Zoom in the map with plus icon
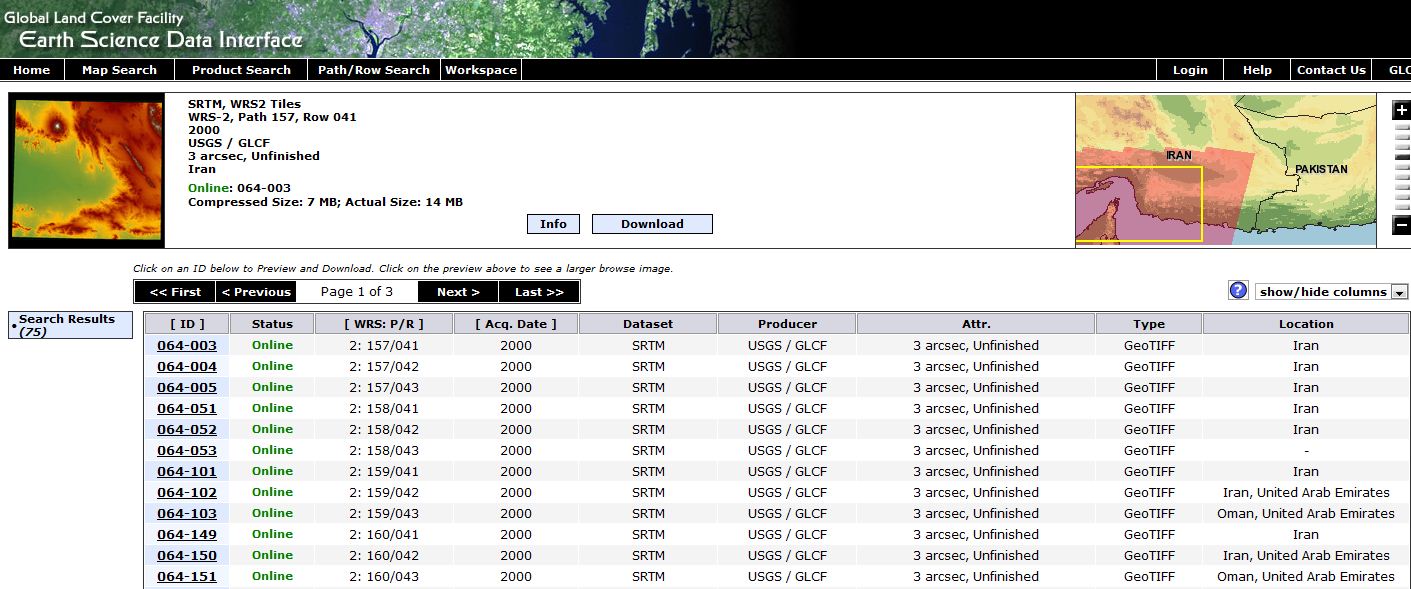Viewport: 1411px width, 589px height. click(1401, 111)
